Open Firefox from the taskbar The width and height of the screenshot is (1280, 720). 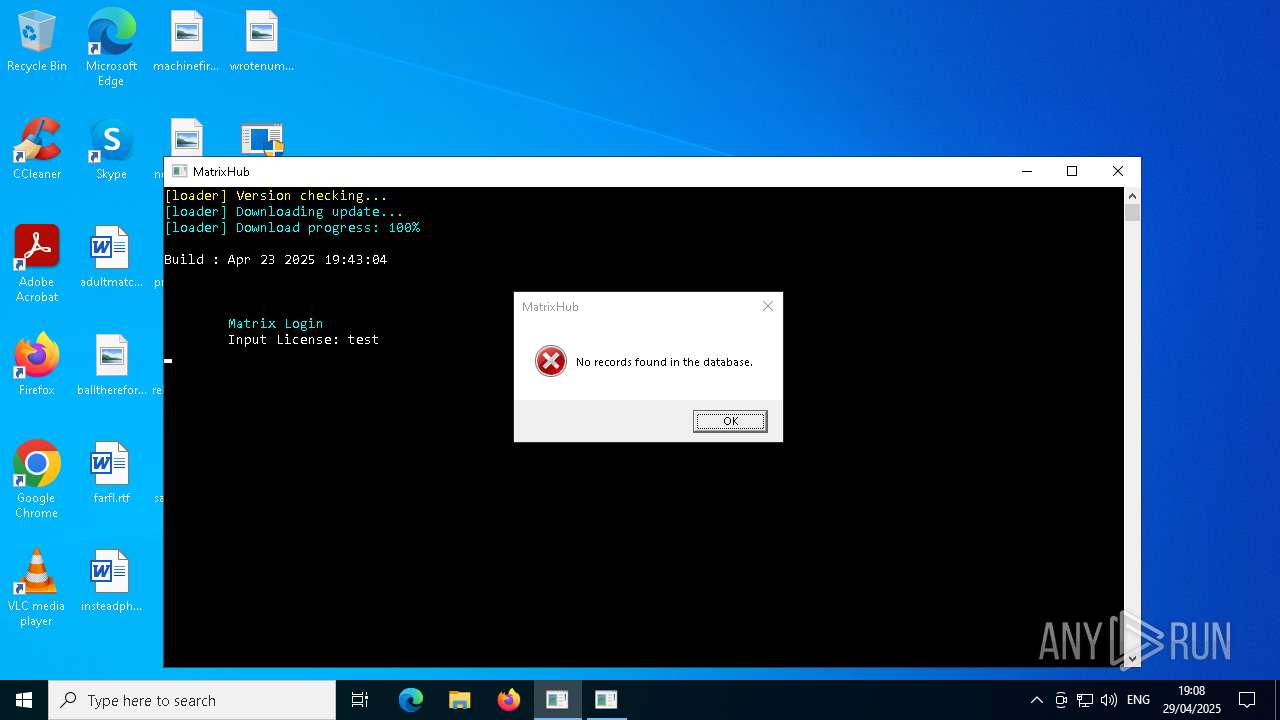coord(508,700)
